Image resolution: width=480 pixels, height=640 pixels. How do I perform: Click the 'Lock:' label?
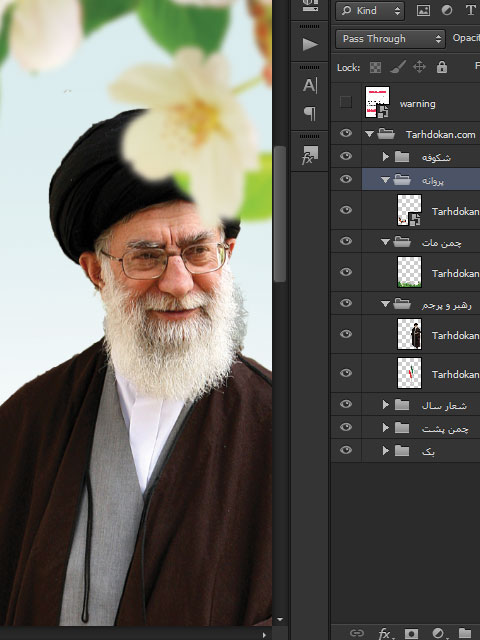click(349, 68)
